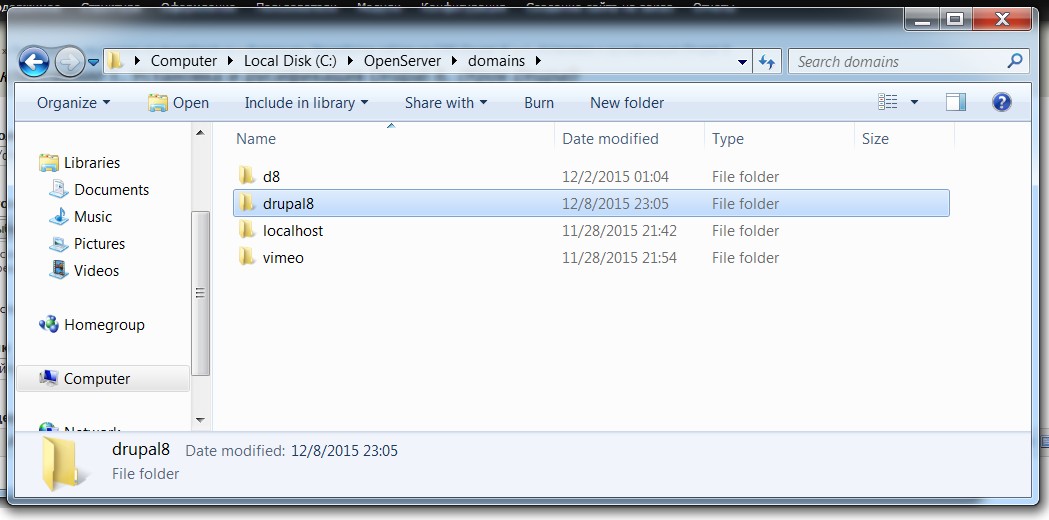Open the Share with menu

click(446, 102)
